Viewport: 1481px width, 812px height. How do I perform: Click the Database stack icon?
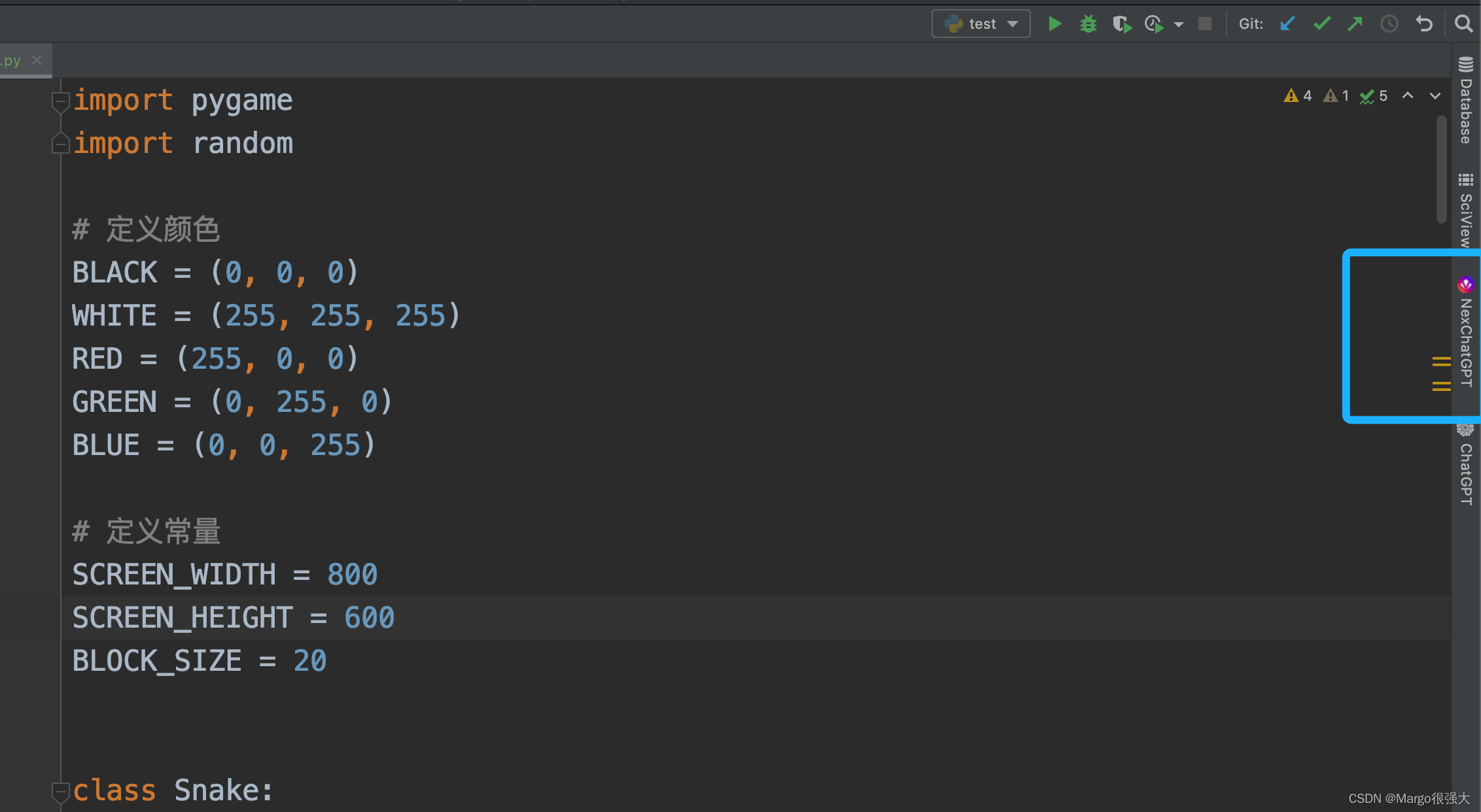[1466, 64]
